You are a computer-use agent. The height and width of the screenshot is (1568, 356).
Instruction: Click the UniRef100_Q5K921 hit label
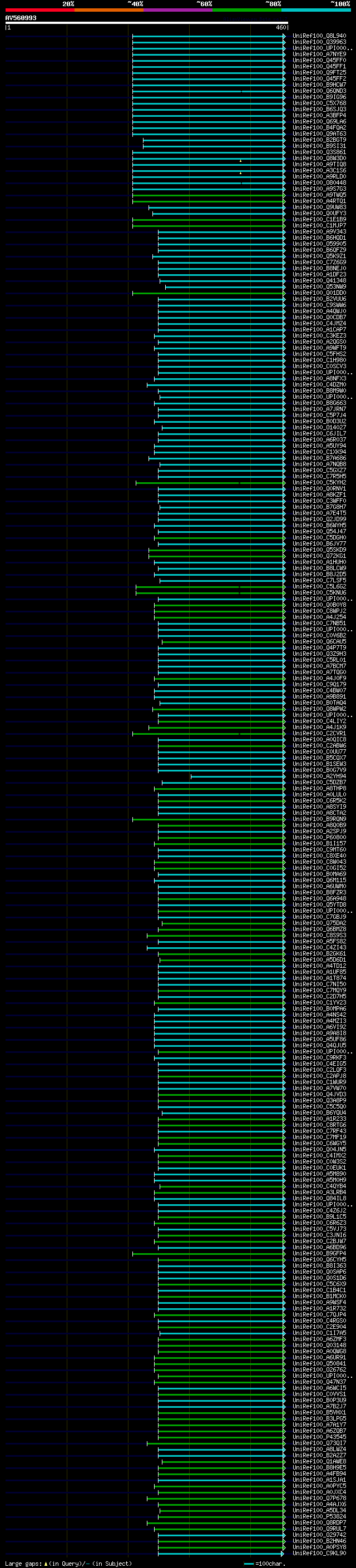point(319,256)
